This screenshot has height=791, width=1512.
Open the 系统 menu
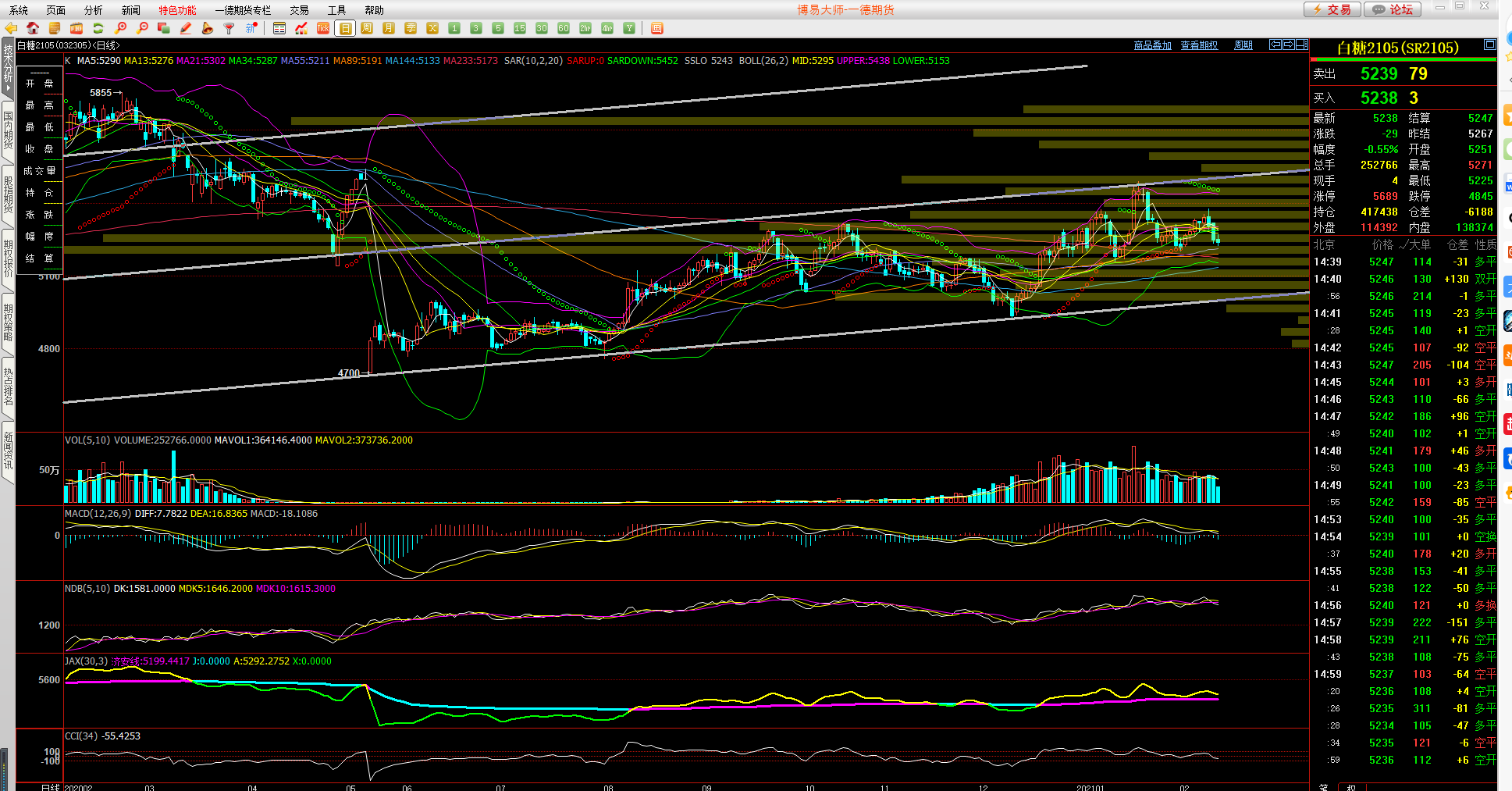point(19,10)
